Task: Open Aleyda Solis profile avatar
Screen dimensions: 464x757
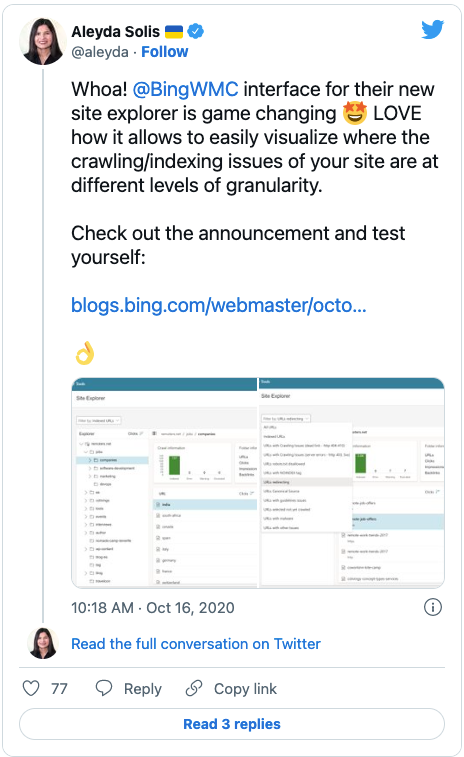Action: 43,42
